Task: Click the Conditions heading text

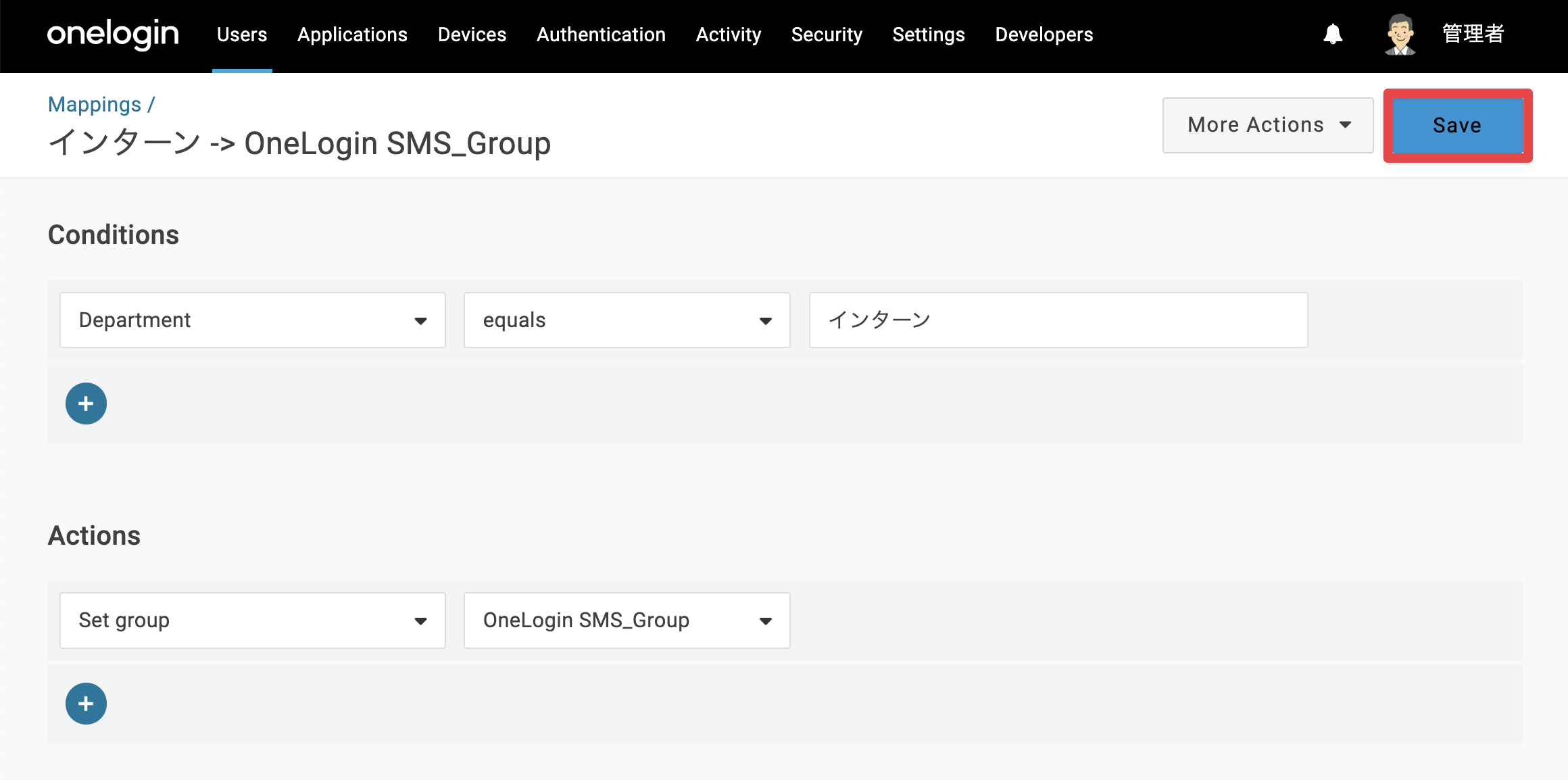Action: (114, 235)
